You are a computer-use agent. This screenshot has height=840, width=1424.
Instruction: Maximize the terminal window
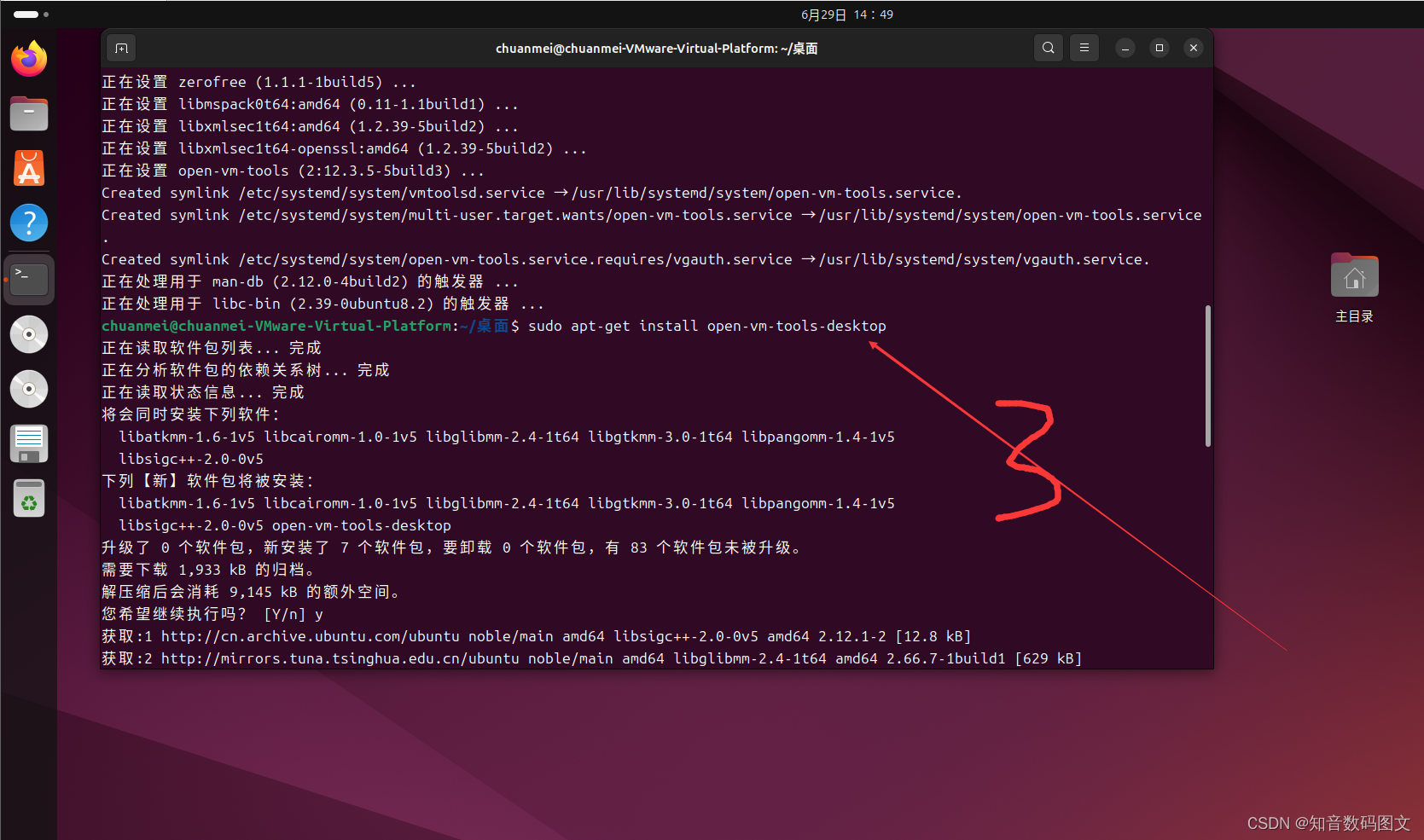point(1160,49)
